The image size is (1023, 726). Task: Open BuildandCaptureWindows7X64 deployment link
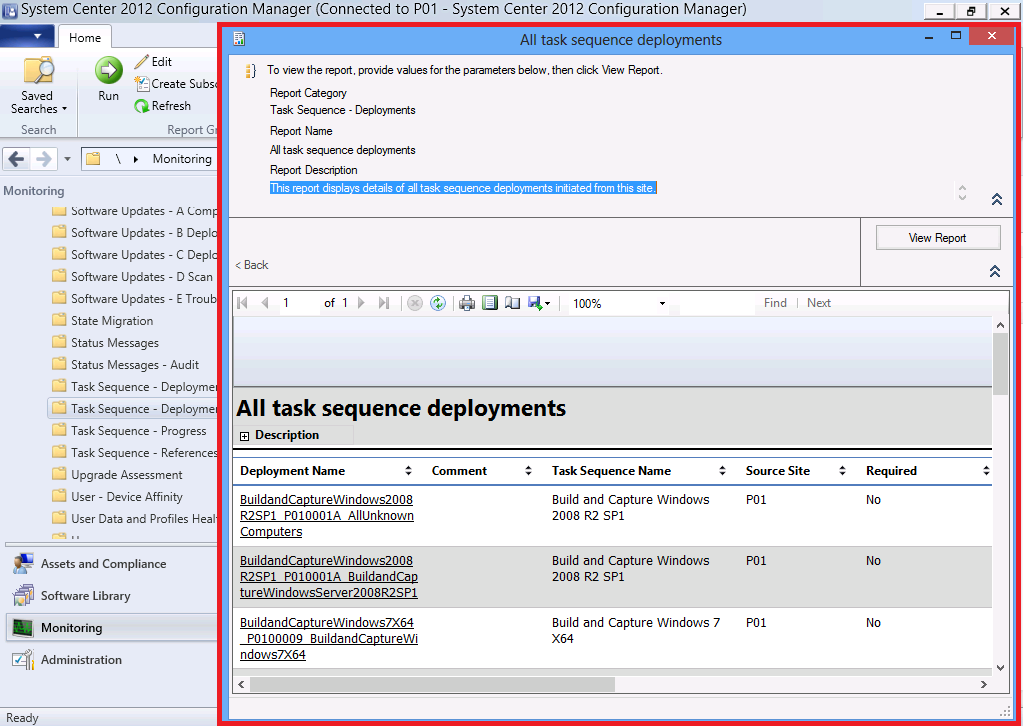click(x=329, y=638)
